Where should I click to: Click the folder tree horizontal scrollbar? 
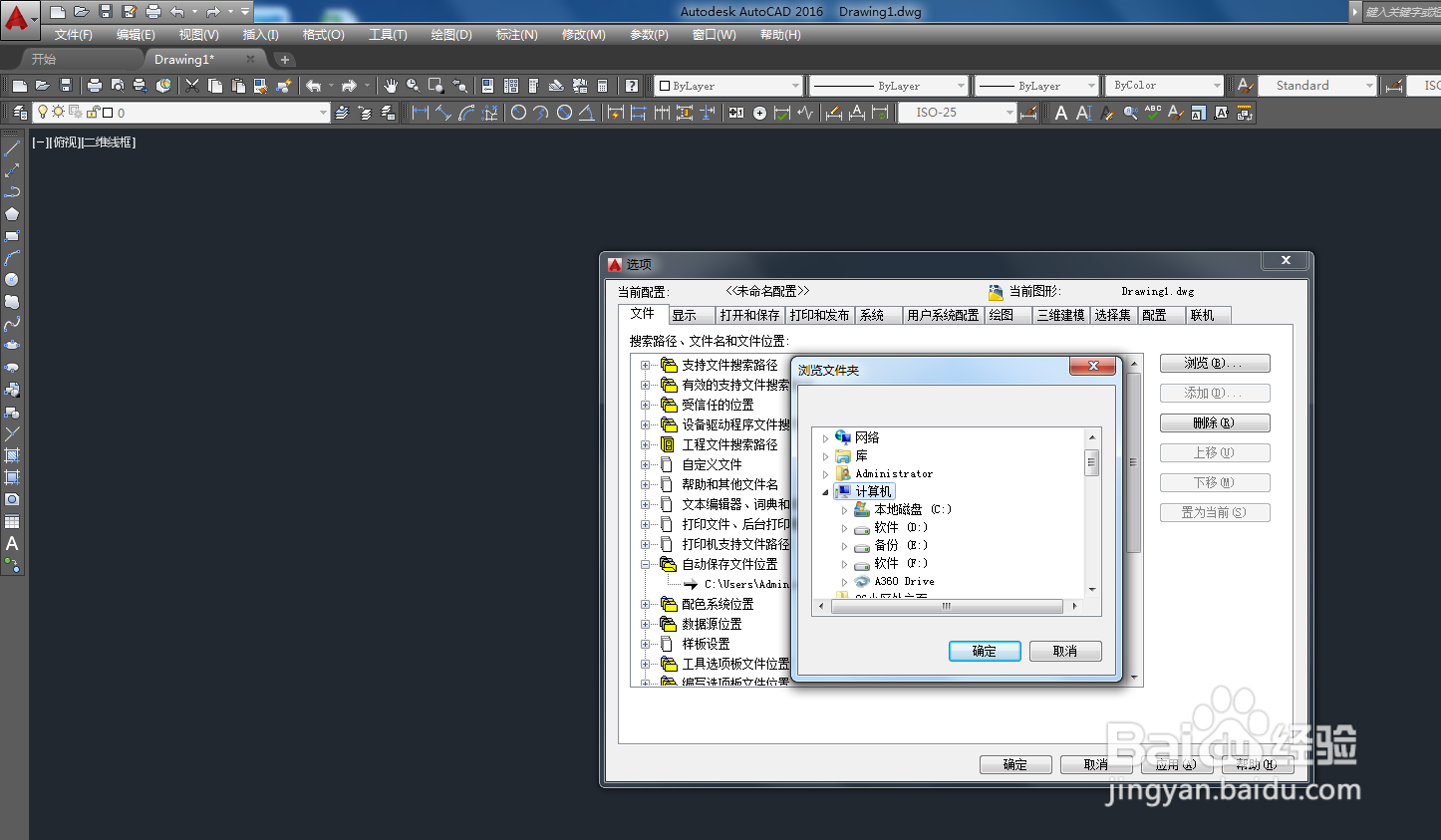tap(946, 606)
